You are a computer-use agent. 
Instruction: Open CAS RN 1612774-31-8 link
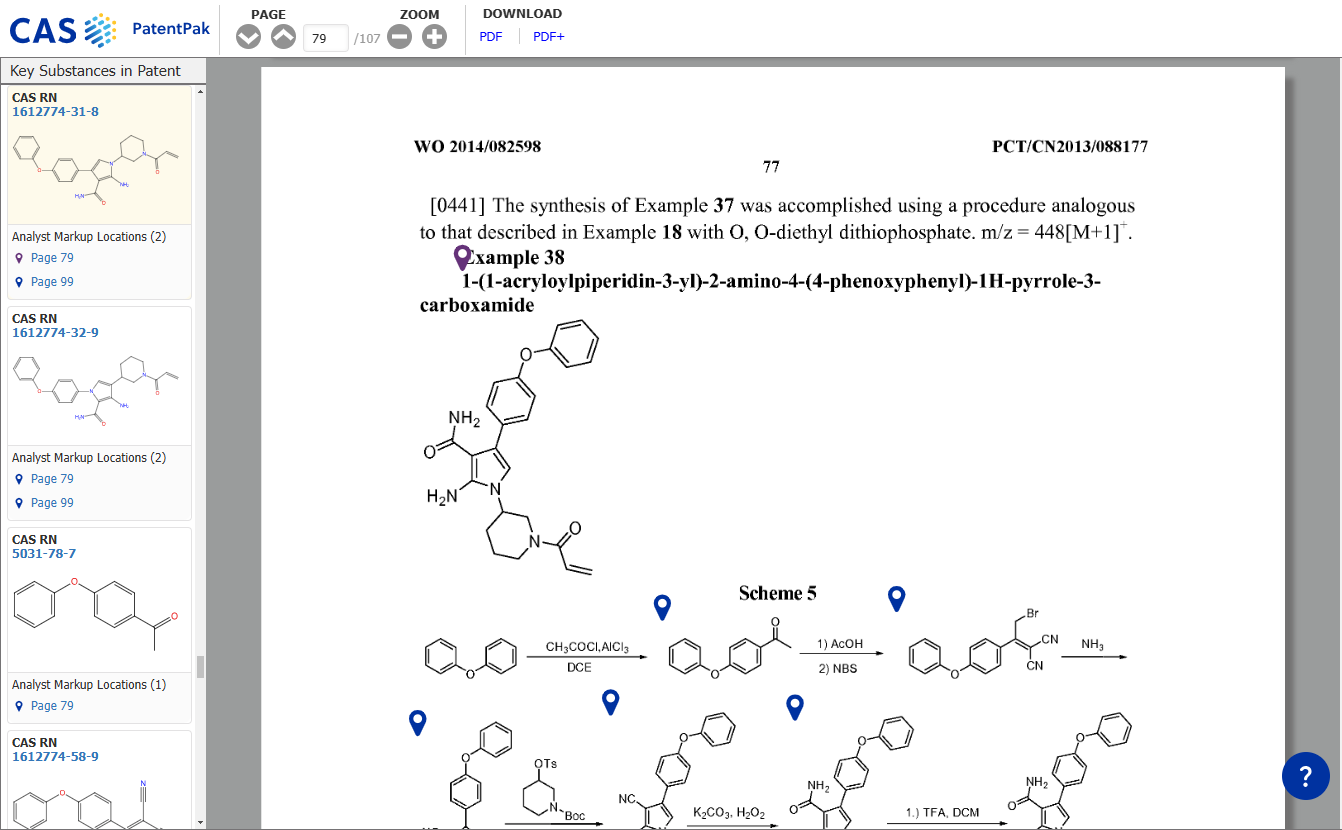55,112
